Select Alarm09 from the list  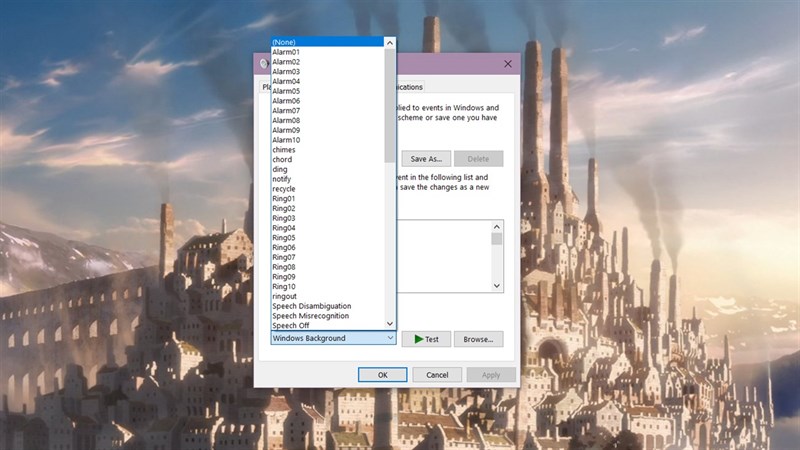[328, 130]
